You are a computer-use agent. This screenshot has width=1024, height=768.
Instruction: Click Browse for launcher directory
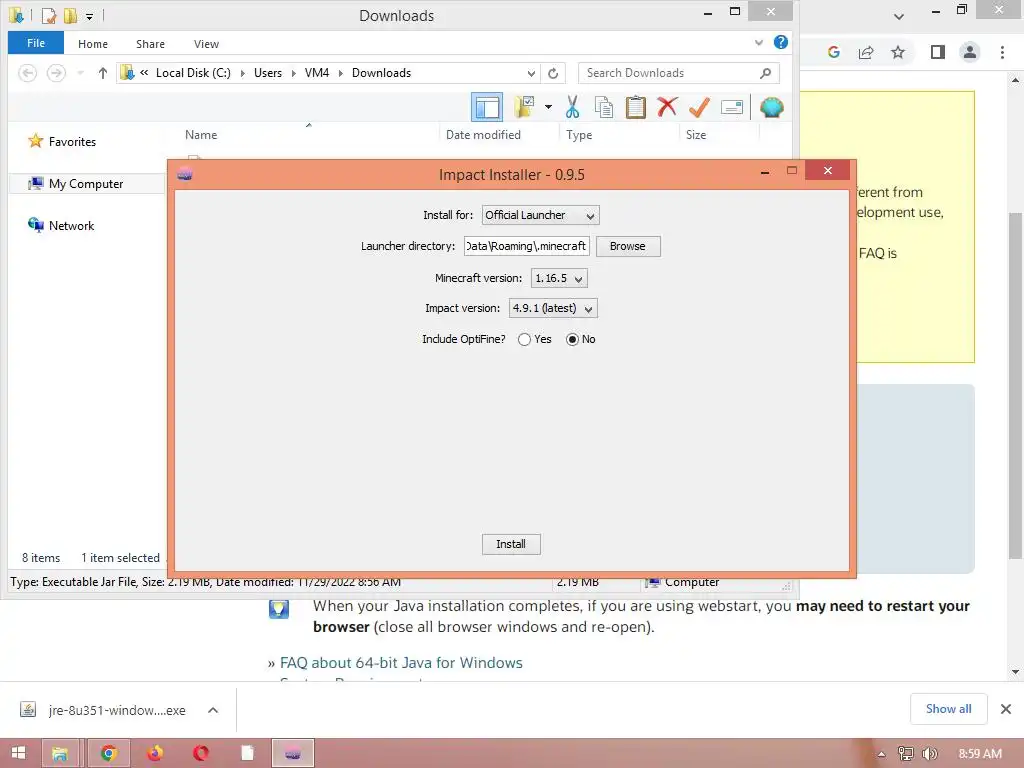(x=628, y=246)
